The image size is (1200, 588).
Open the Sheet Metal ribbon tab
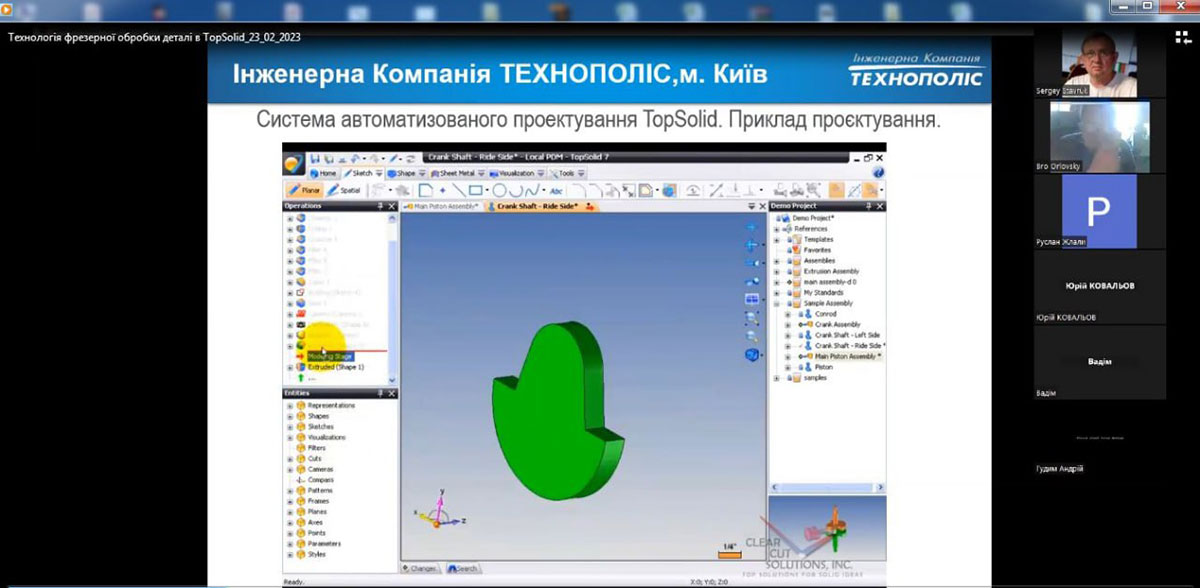(452, 173)
